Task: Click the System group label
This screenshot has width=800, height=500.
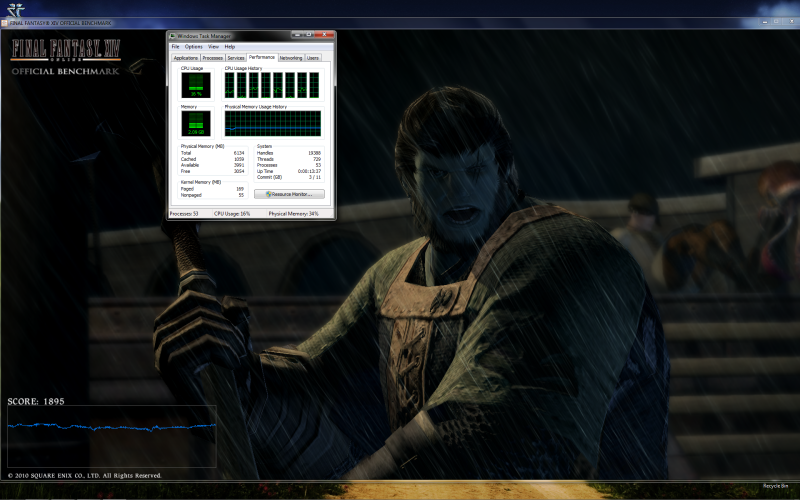Action: 264,146
